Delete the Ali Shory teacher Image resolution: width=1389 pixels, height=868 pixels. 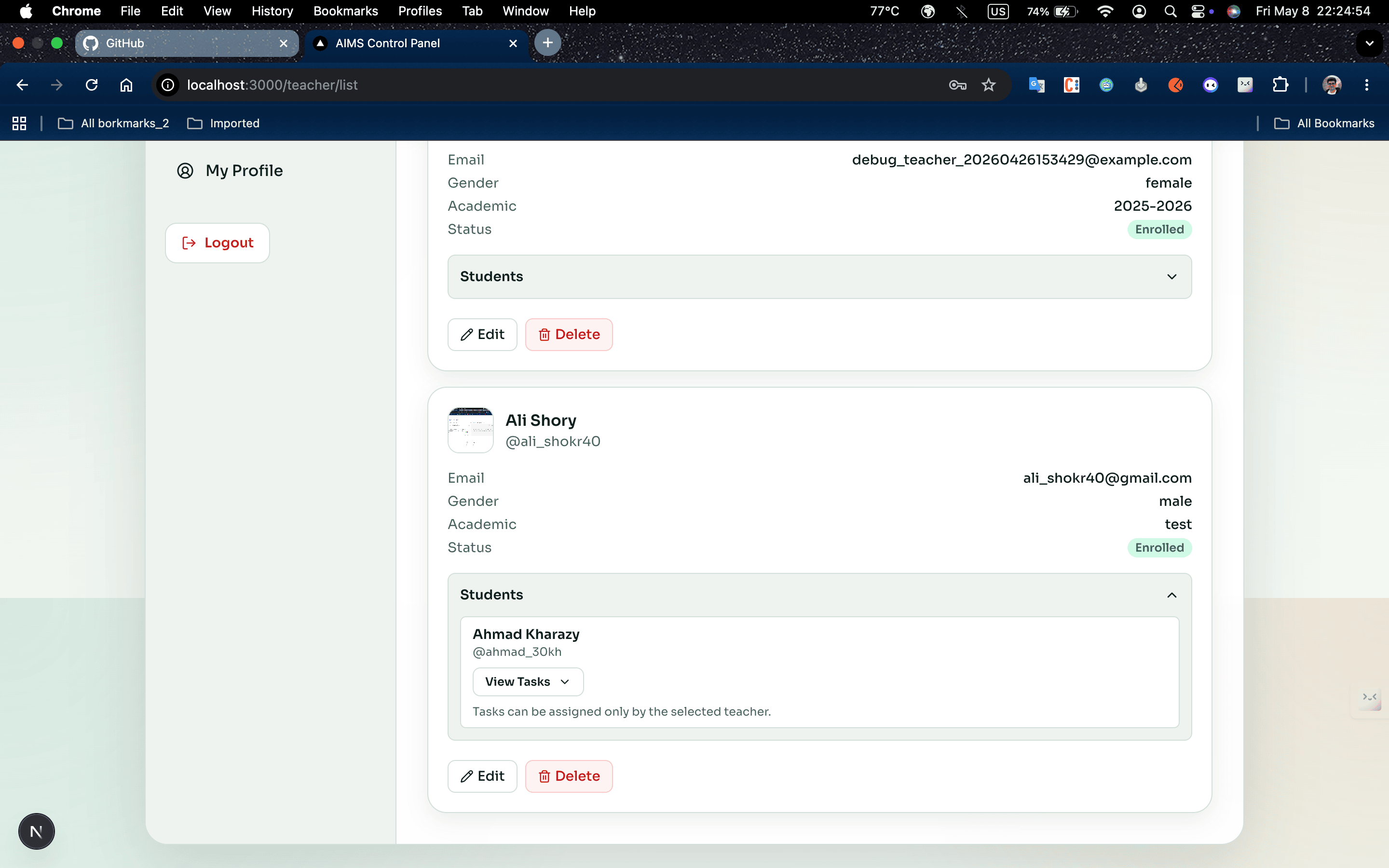(x=569, y=776)
